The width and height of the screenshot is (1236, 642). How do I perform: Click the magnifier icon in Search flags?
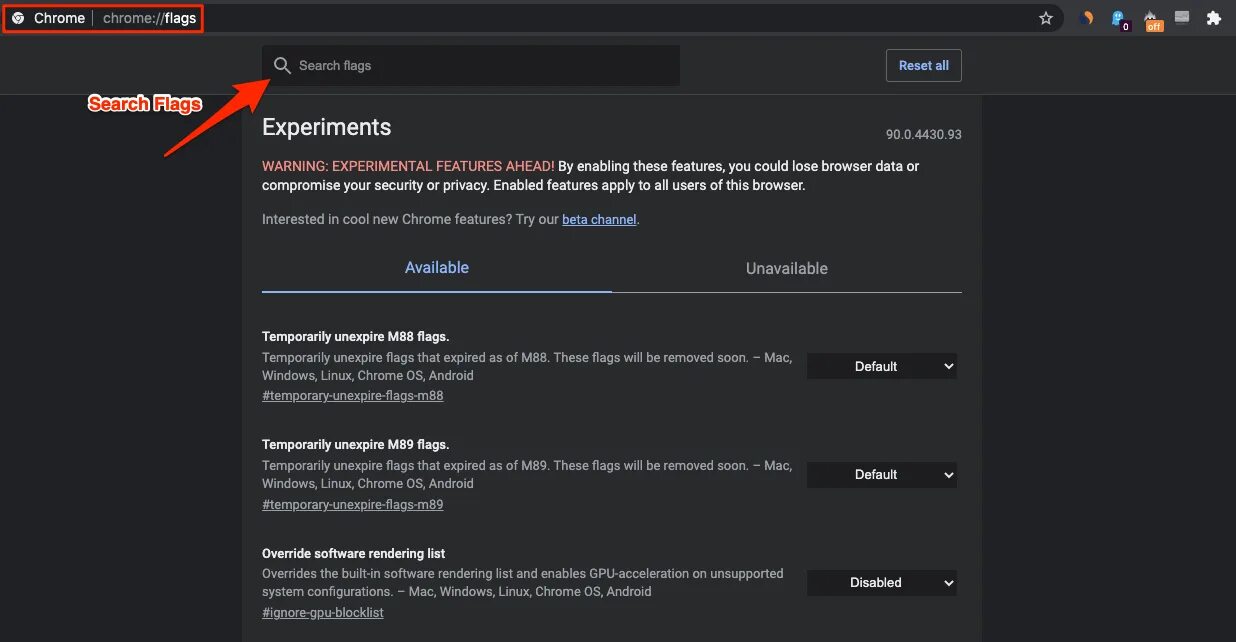pos(282,66)
